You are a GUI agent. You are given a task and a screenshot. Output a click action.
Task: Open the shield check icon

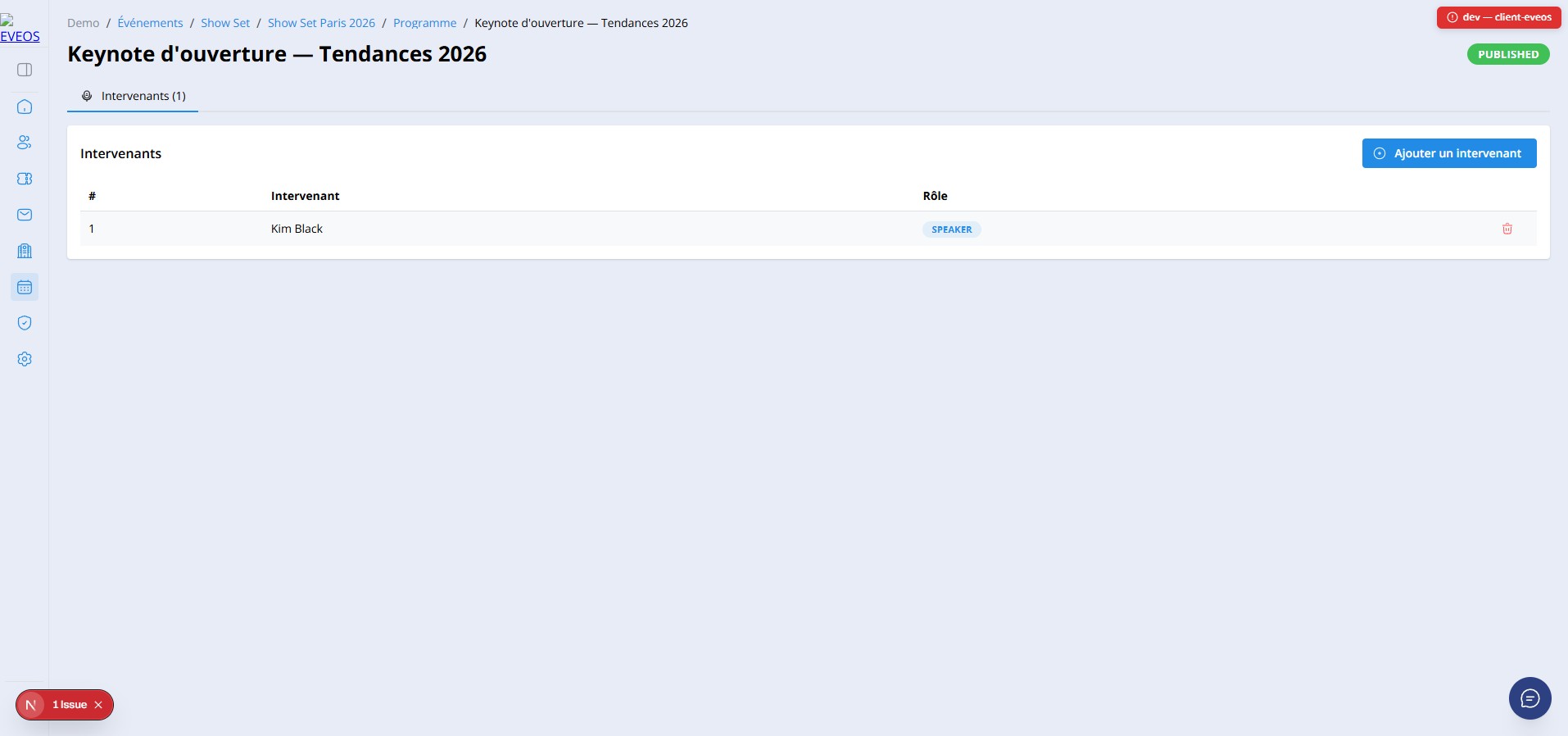pyautogui.click(x=25, y=323)
